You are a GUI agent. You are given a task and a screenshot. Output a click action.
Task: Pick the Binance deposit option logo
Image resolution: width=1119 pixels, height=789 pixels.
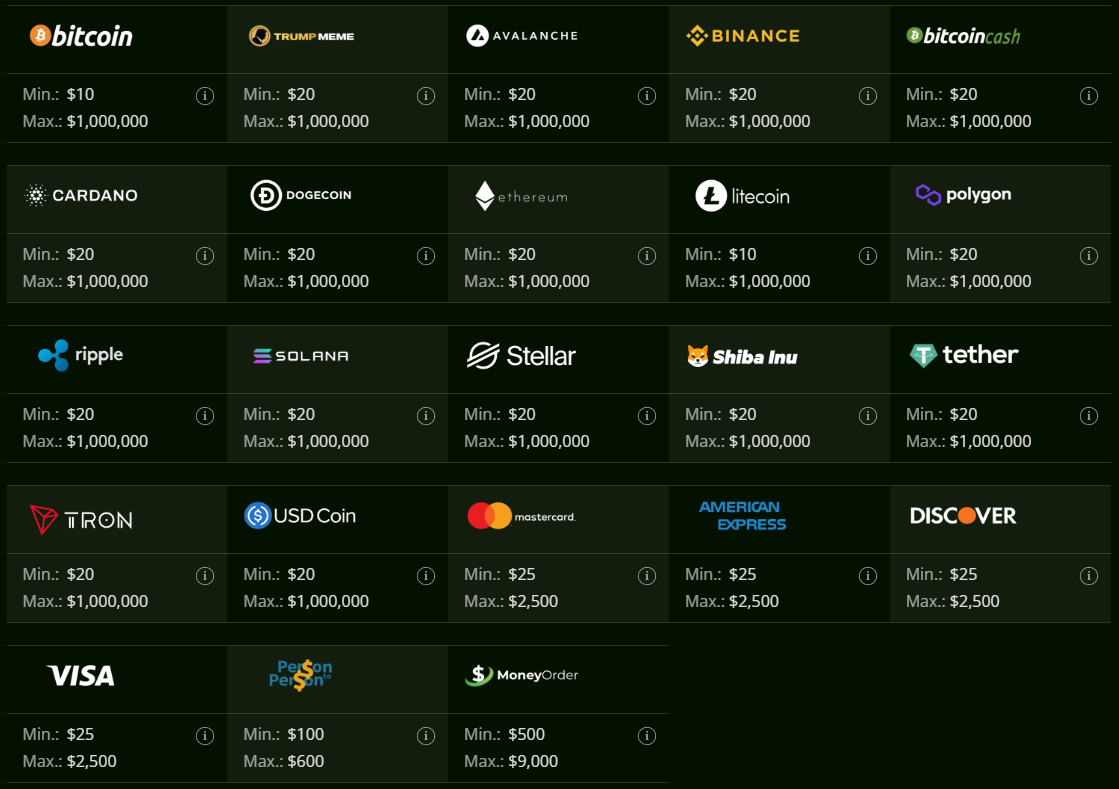(743, 36)
